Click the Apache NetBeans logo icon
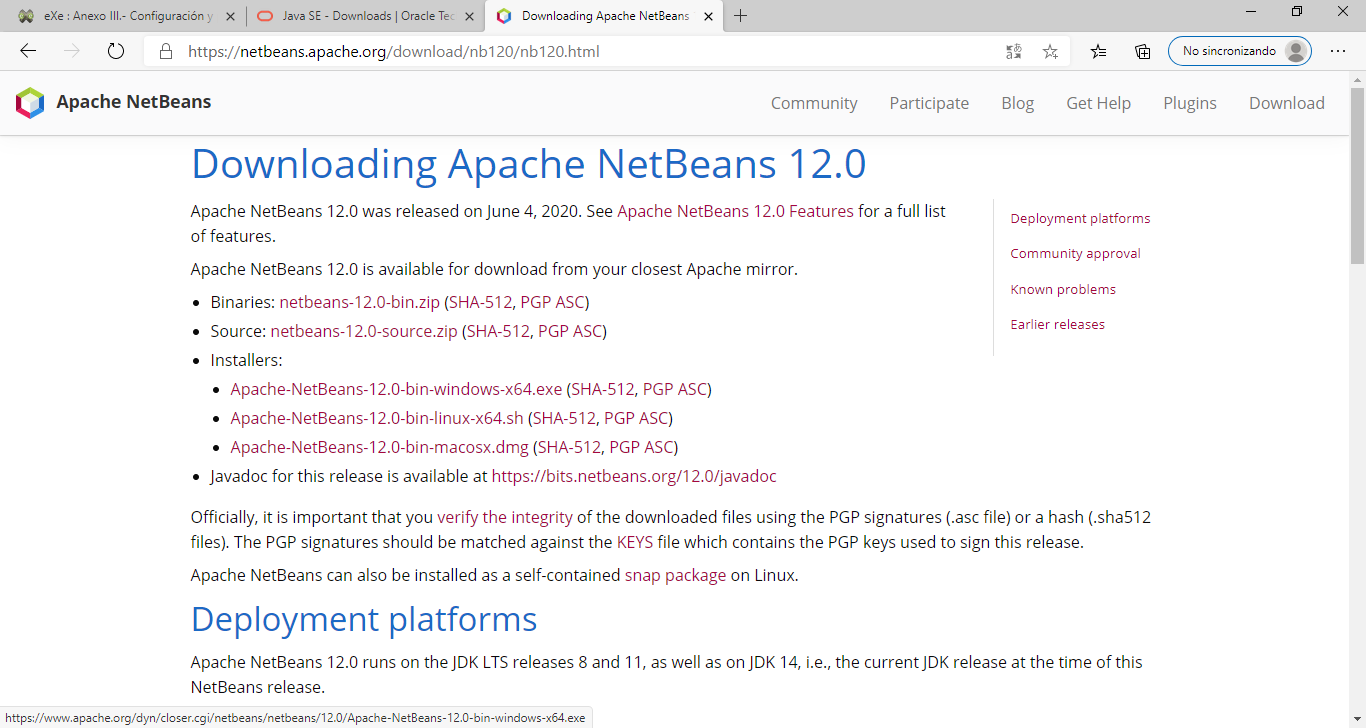This screenshot has height=728, width=1366. click(x=30, y=102)
